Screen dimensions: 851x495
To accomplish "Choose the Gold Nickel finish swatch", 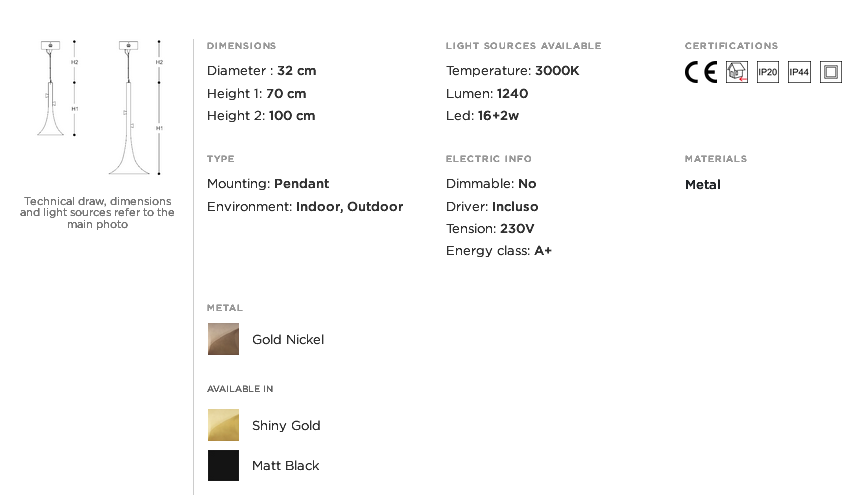I will point(223,339).
